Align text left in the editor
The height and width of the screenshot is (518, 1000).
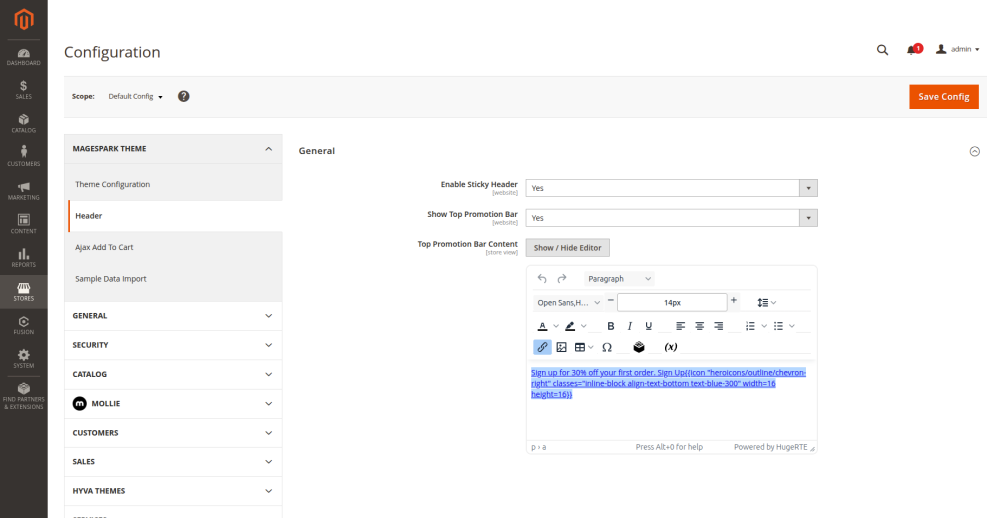pos(680,326)
